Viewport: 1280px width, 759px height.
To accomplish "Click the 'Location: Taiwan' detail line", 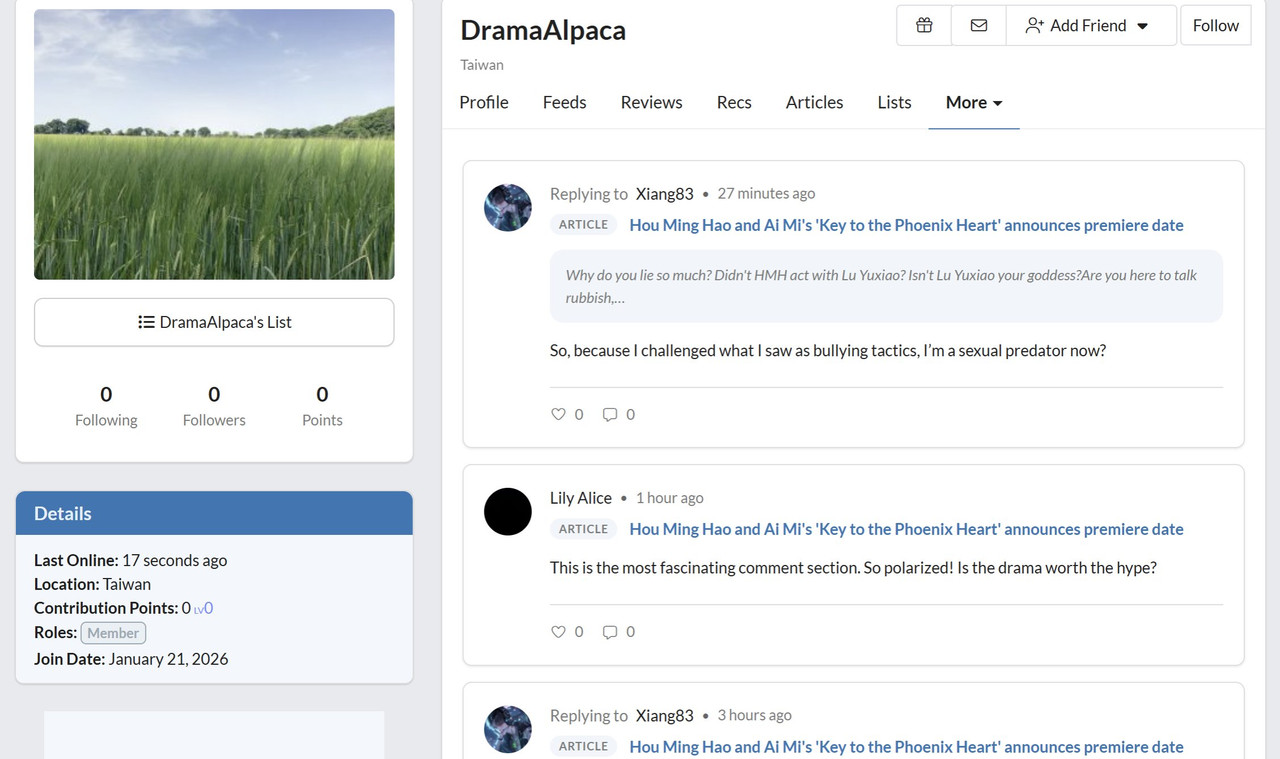I will [93, 584].
